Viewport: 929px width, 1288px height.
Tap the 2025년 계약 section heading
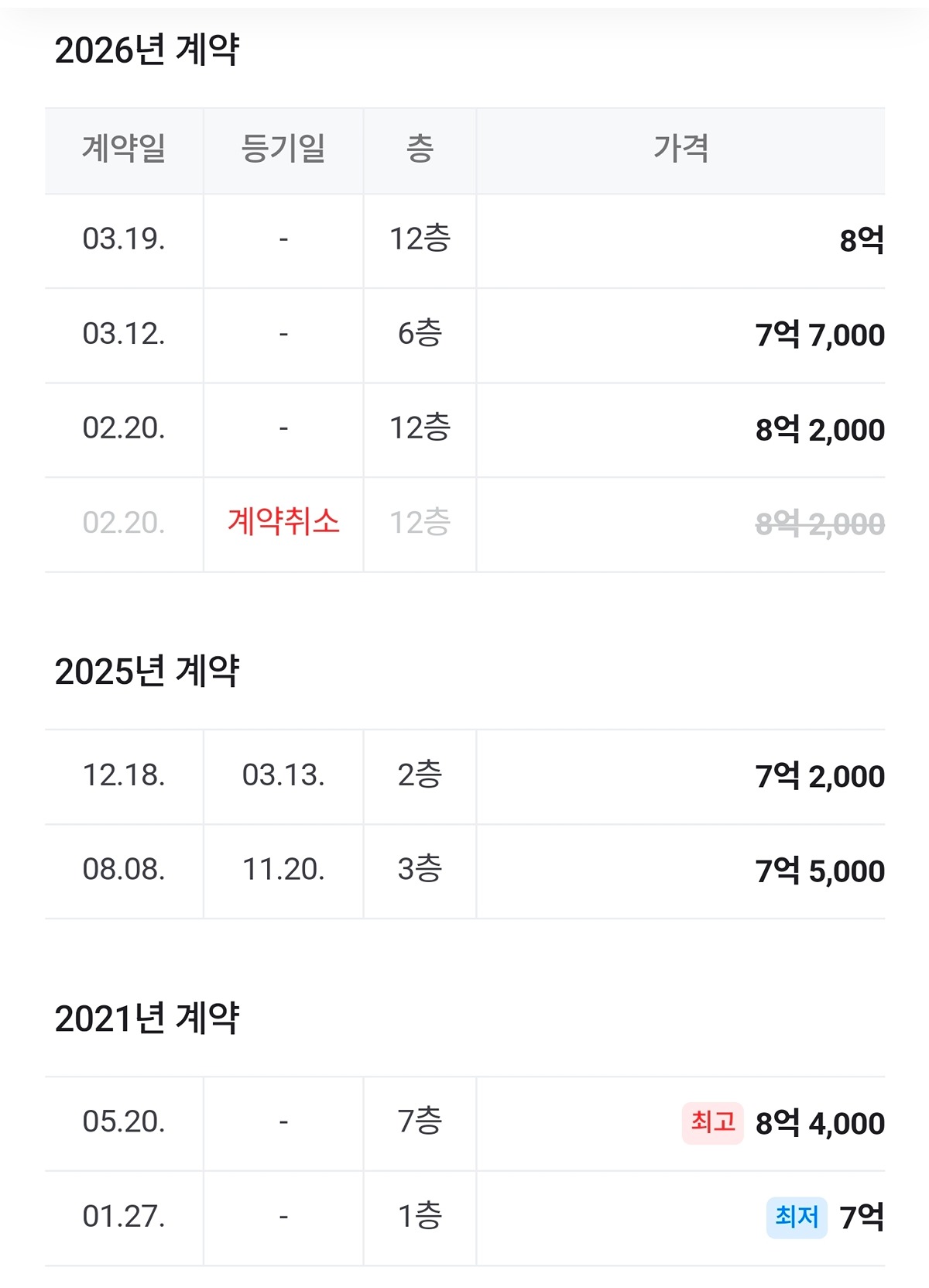[x=147, y=671]
